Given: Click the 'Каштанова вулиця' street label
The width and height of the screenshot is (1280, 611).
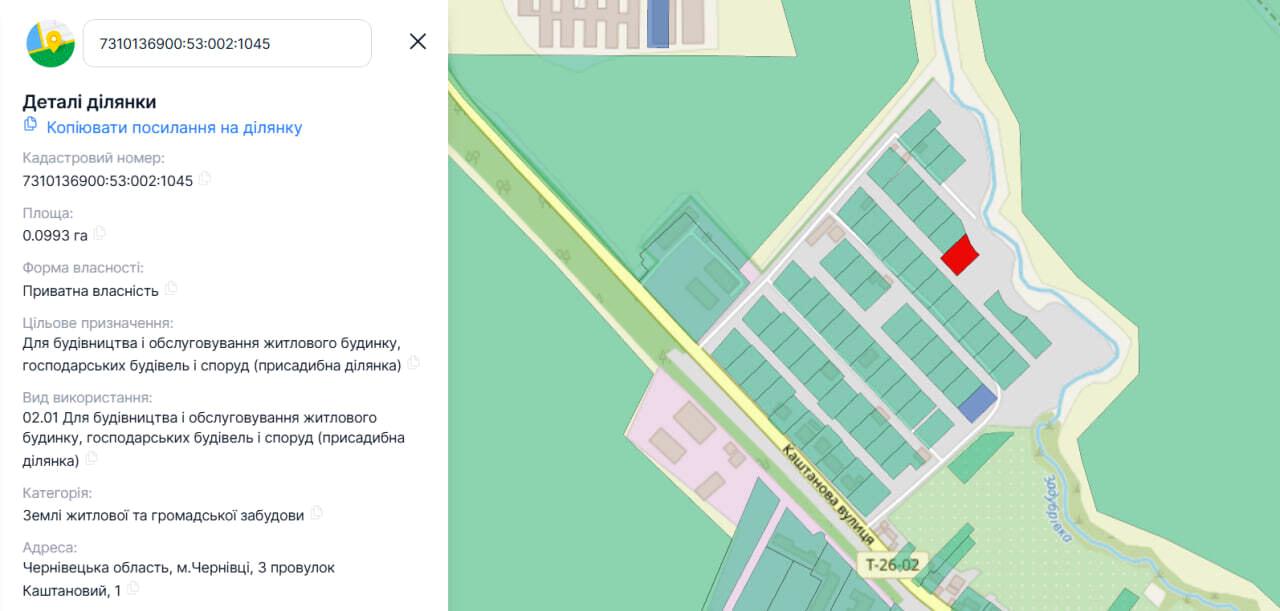Looking at the screenshot, I should tap(828, 494).
